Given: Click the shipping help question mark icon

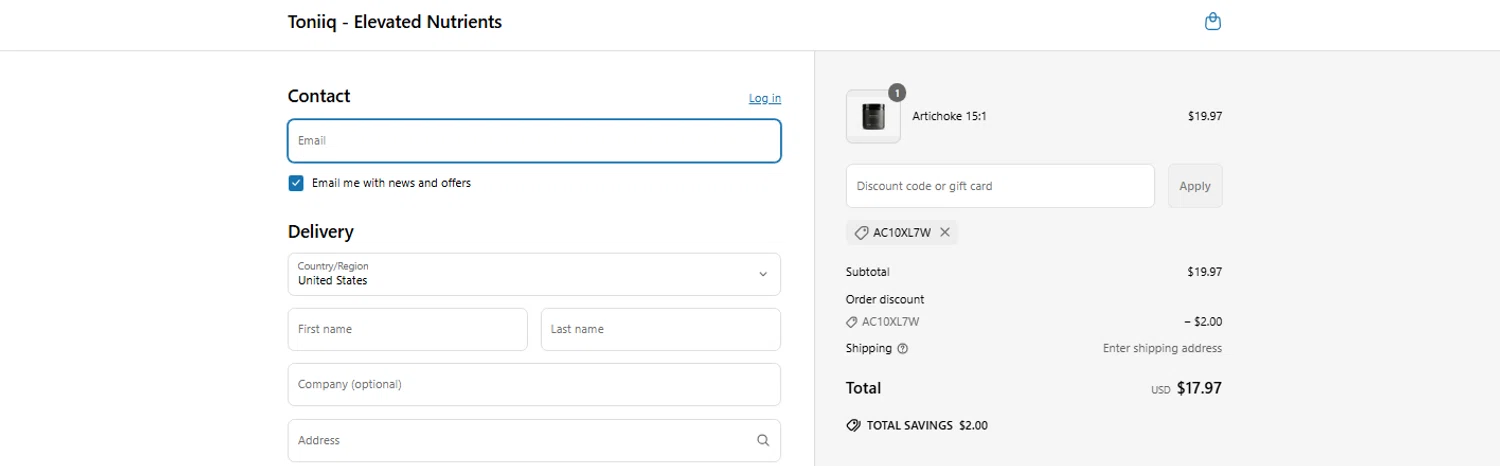Looking at the screenshot, I should coord(903,349).
